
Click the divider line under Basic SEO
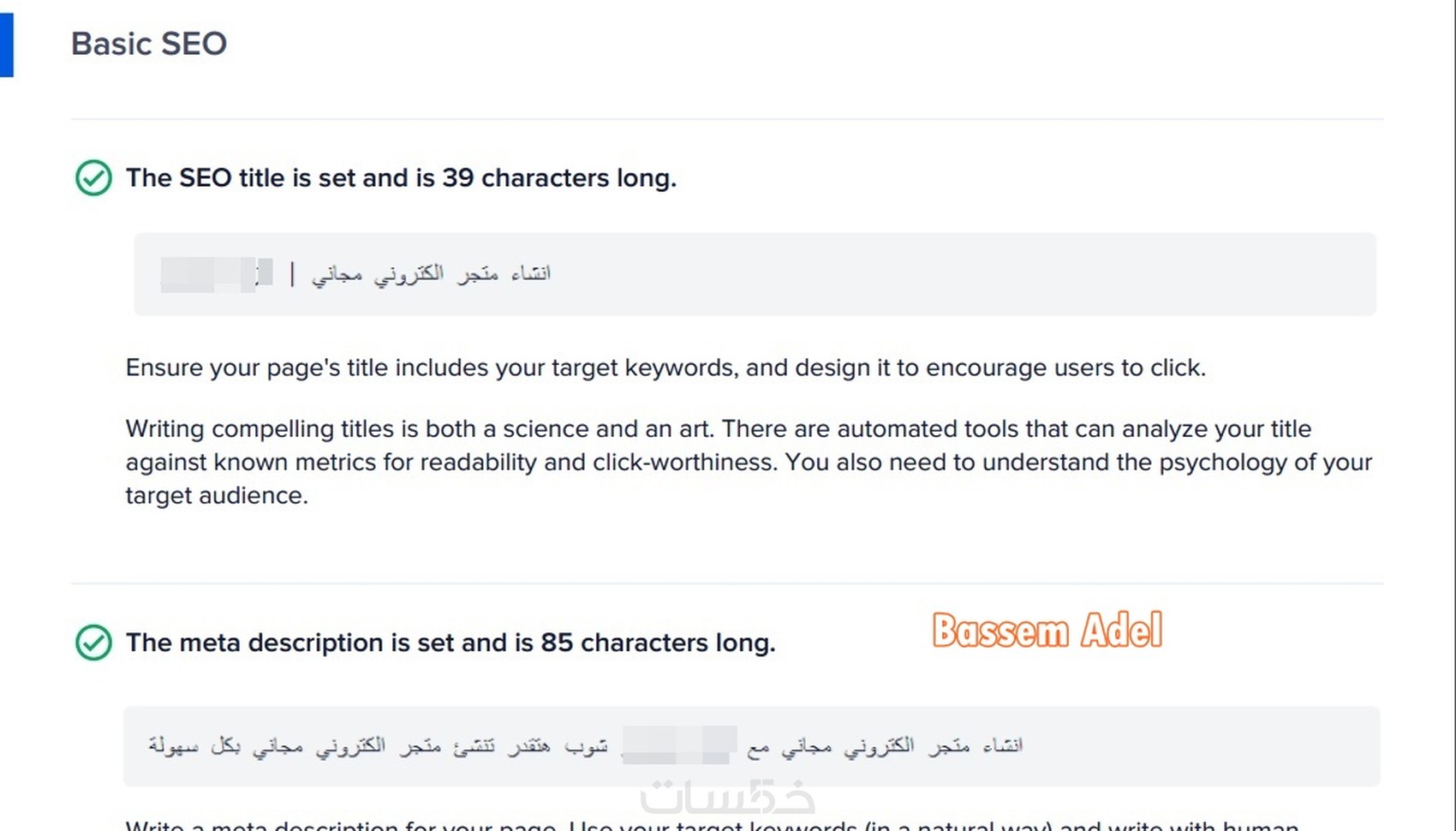coord(727,118)
